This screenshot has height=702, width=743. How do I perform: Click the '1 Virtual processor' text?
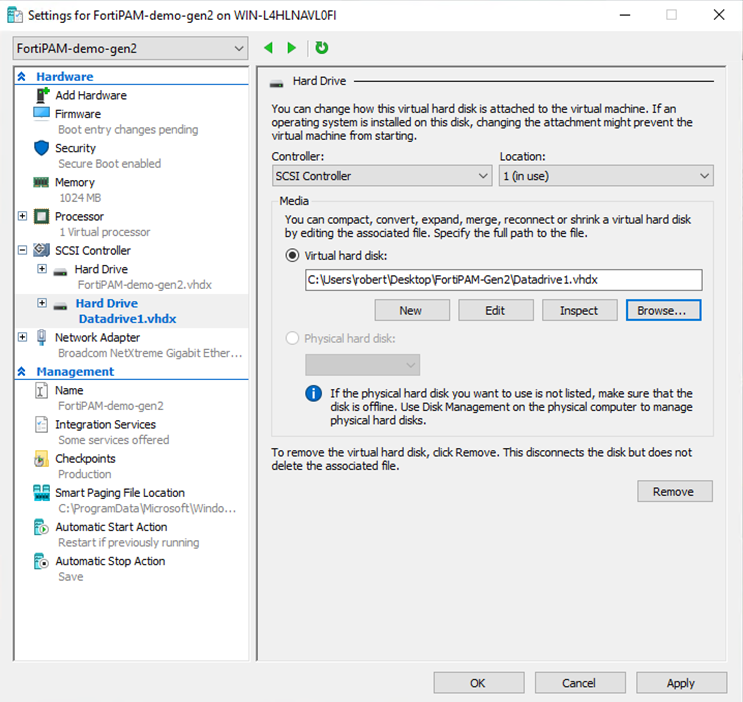105,232
